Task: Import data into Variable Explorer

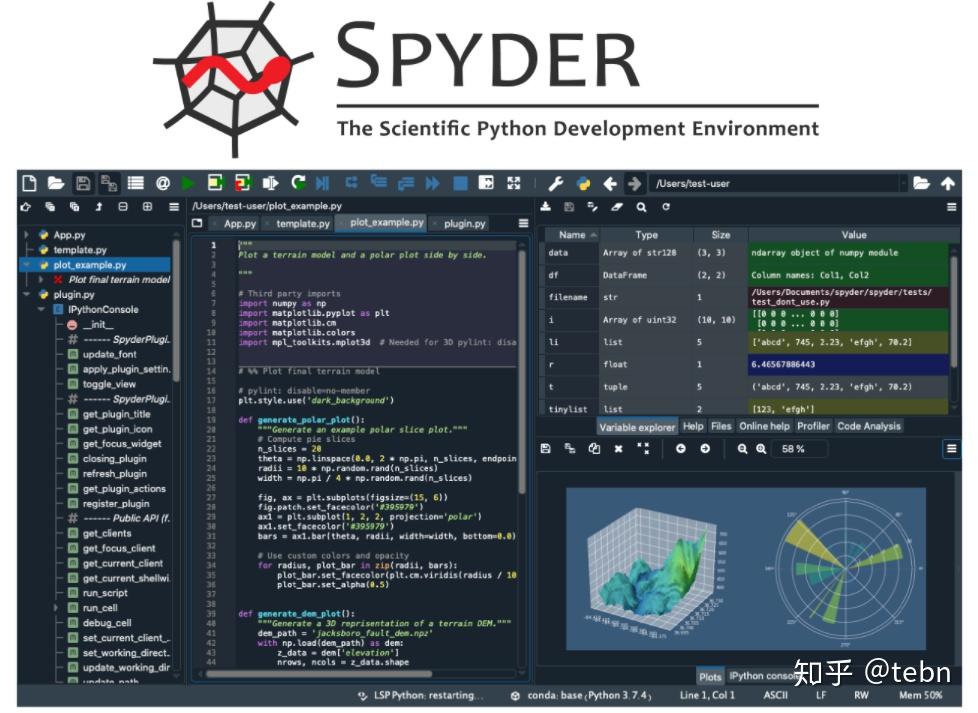Action: click(x=546, y=206)
